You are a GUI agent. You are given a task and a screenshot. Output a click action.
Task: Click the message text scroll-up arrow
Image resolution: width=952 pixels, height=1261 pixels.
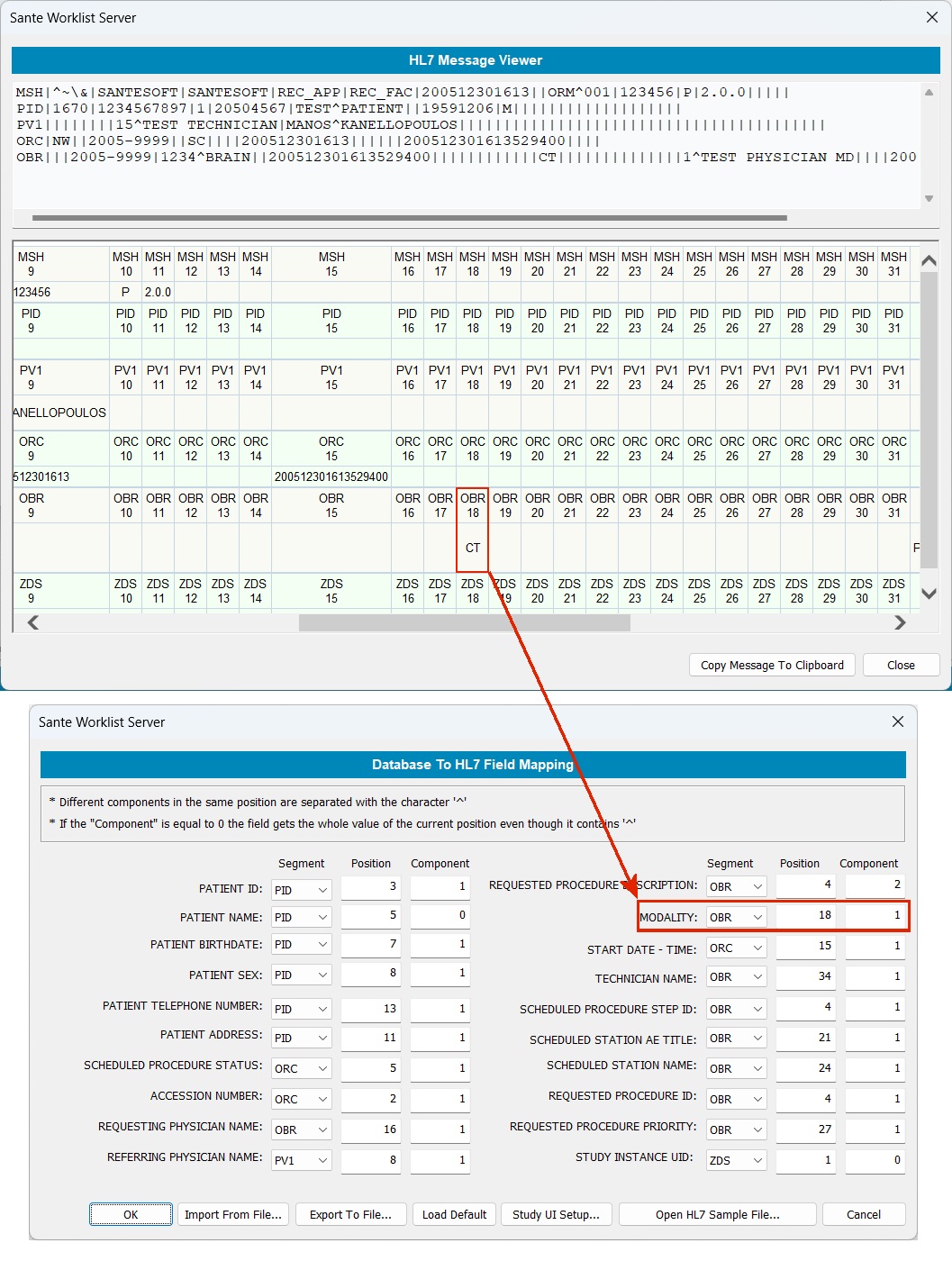pyautogui.click(x=929, y=92)
